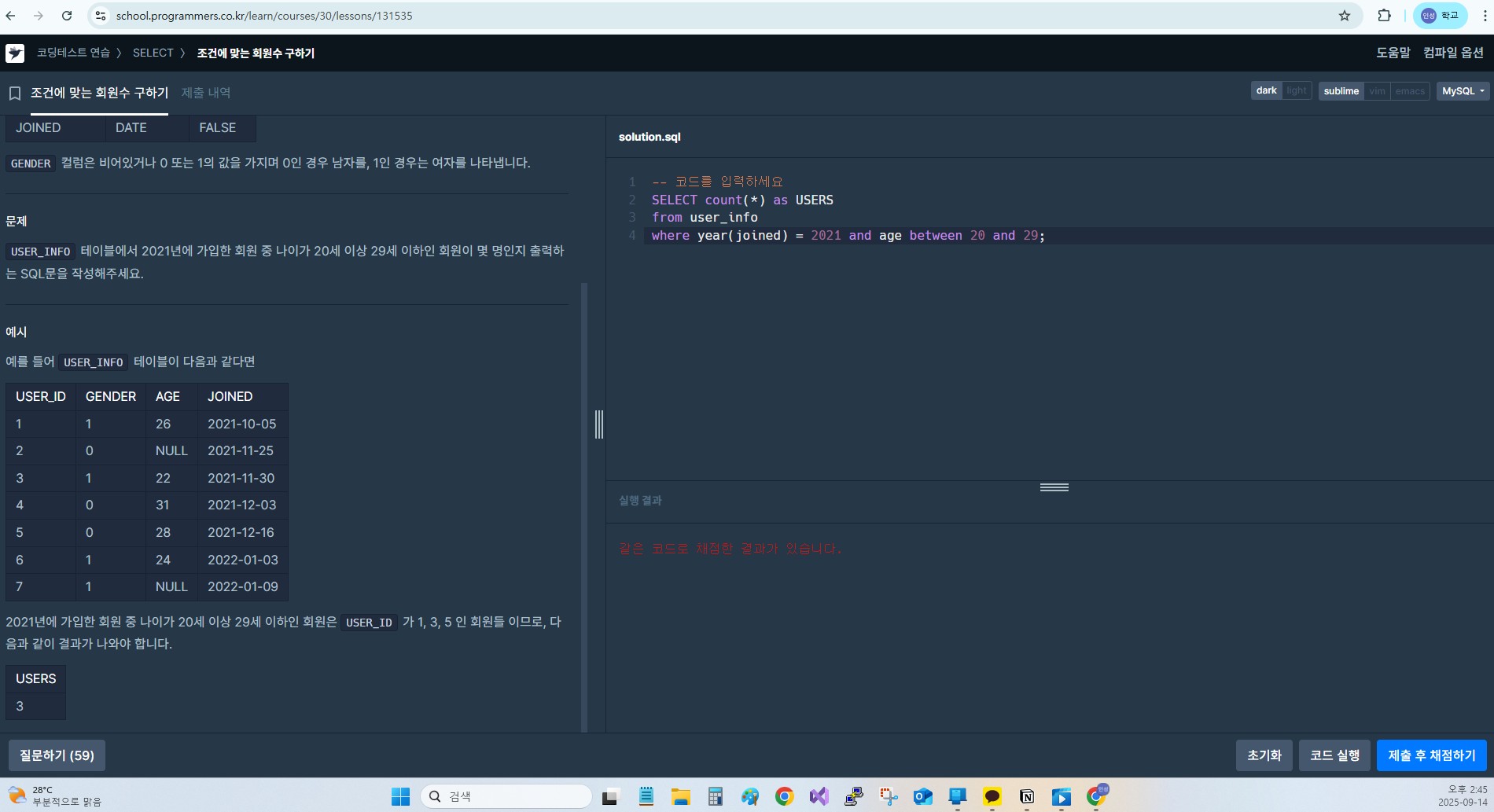This screenshot has height=812, width=1494.
Task: Bookmark this problem with the bookmark icon
Action: 14,94
